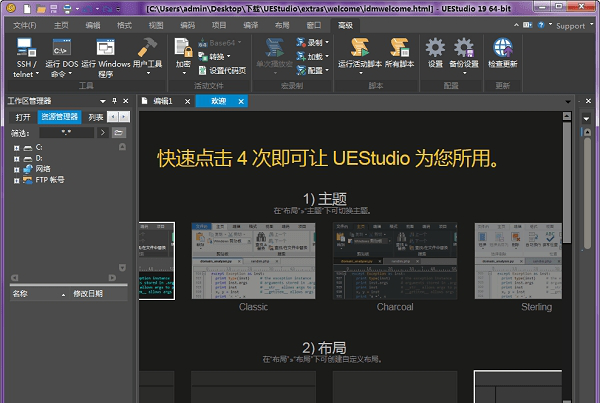The image size is (600, 419).
Task: Click set code page (设置代码页)
Action: pos(222,70)
